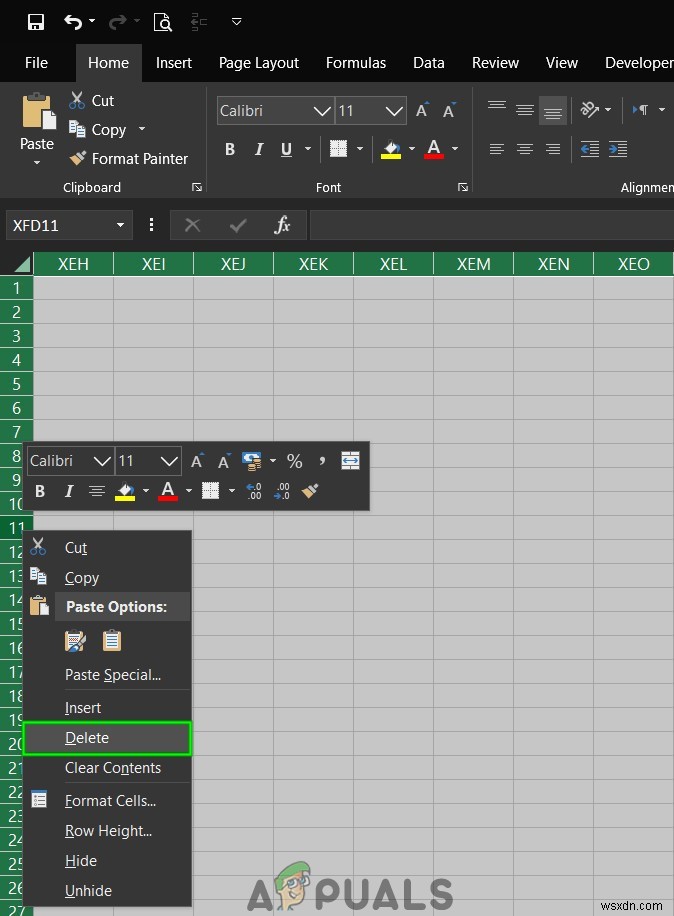Toggle Italic in the ribbon Font group
Screen dimensions: 674x916
[259, 149]
